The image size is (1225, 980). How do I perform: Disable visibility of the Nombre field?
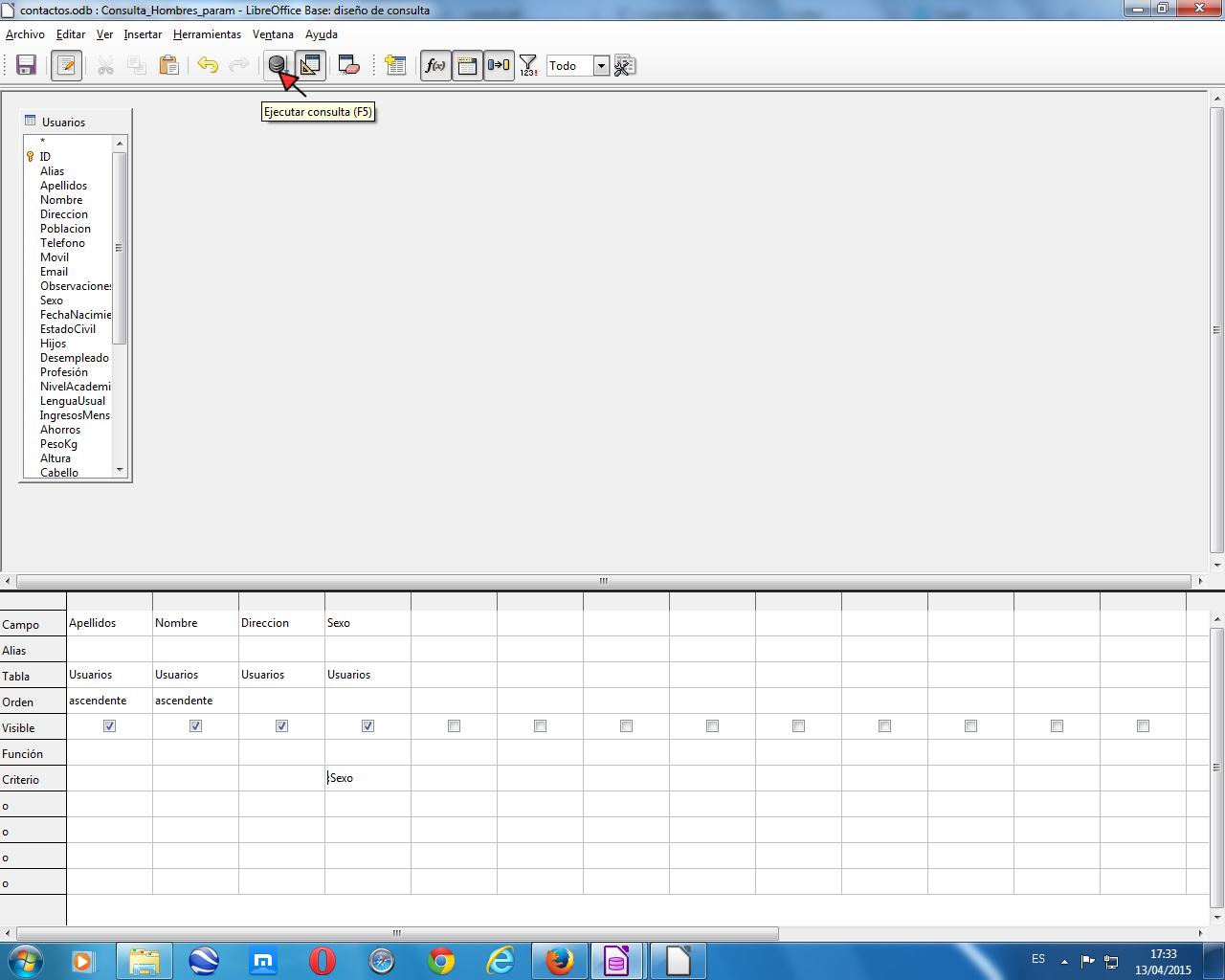[195, 725]
